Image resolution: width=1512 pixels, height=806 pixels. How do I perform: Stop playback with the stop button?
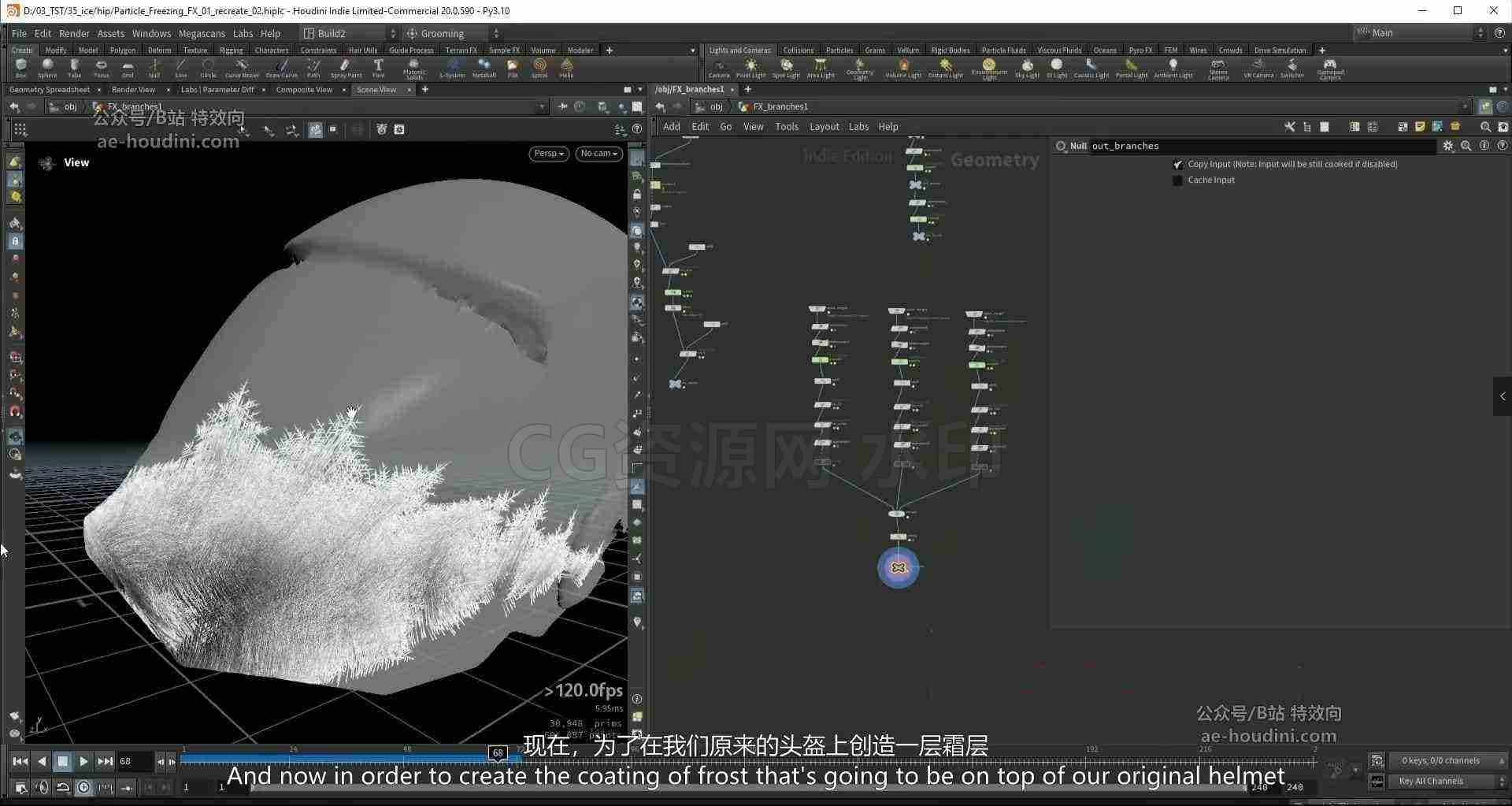pyautogui.click(x=62, y=761)
